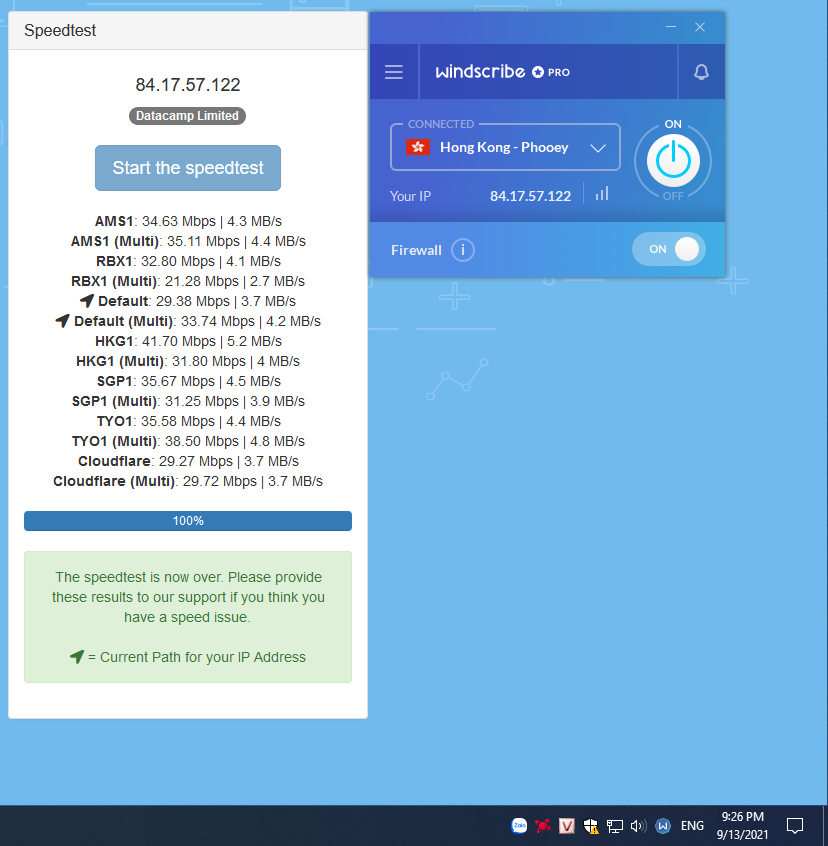Click the volume speaker tray icon
This screenshot has width=828, height=846.
(638, 825)
